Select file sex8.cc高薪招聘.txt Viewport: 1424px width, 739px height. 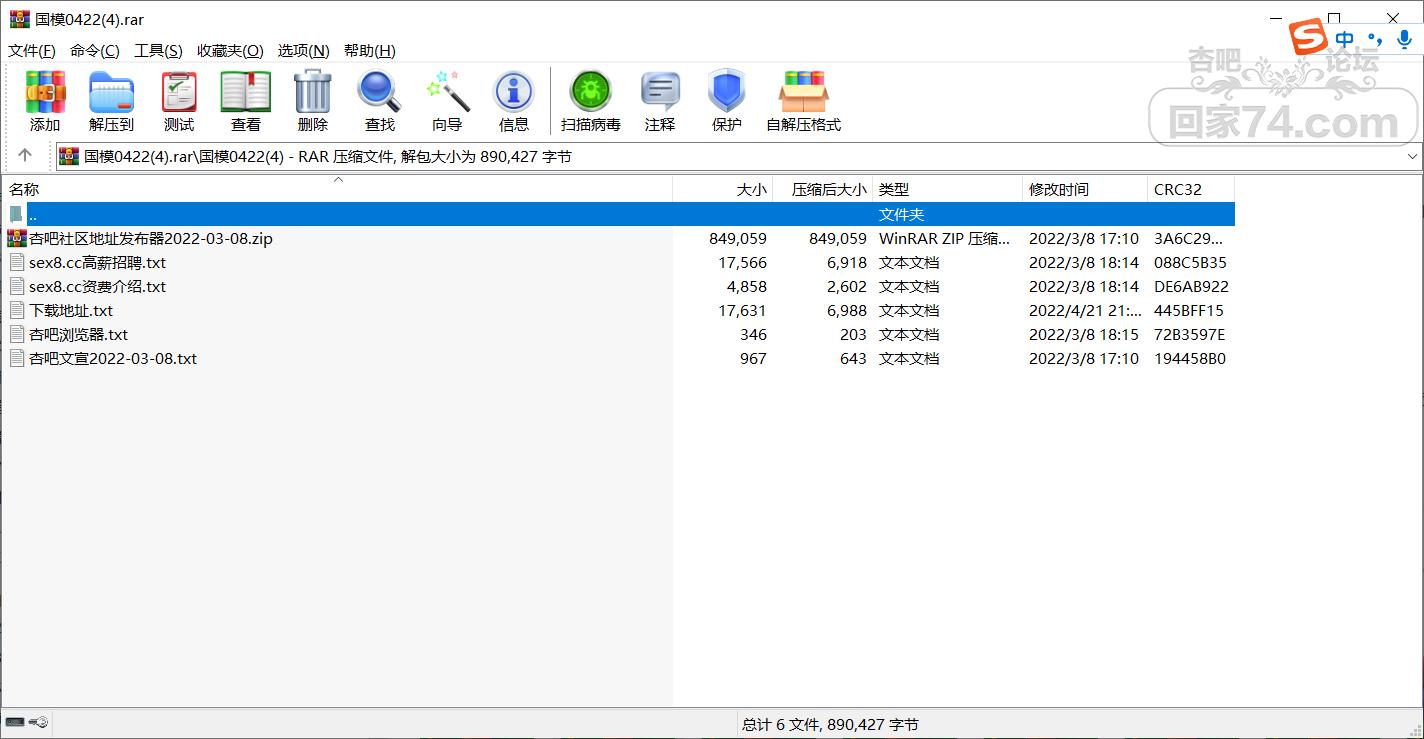coord(98,262)
